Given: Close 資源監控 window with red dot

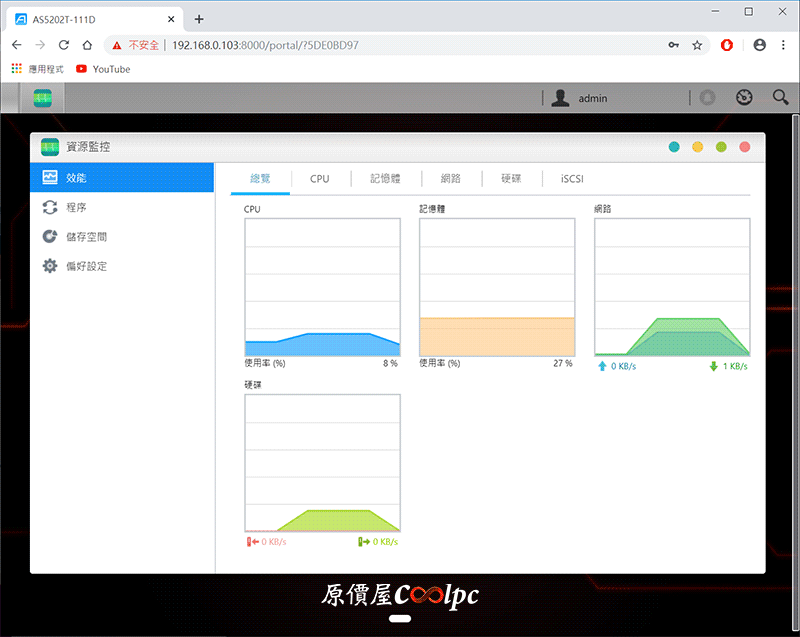Looking at the screenshot, I should tap(745, 147).
